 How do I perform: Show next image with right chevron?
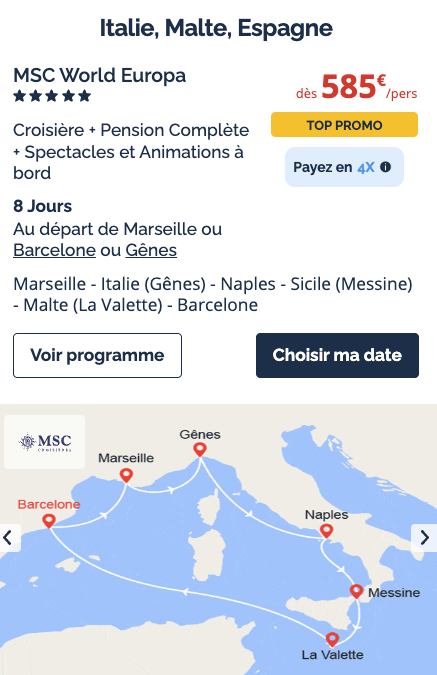[425, 538]
